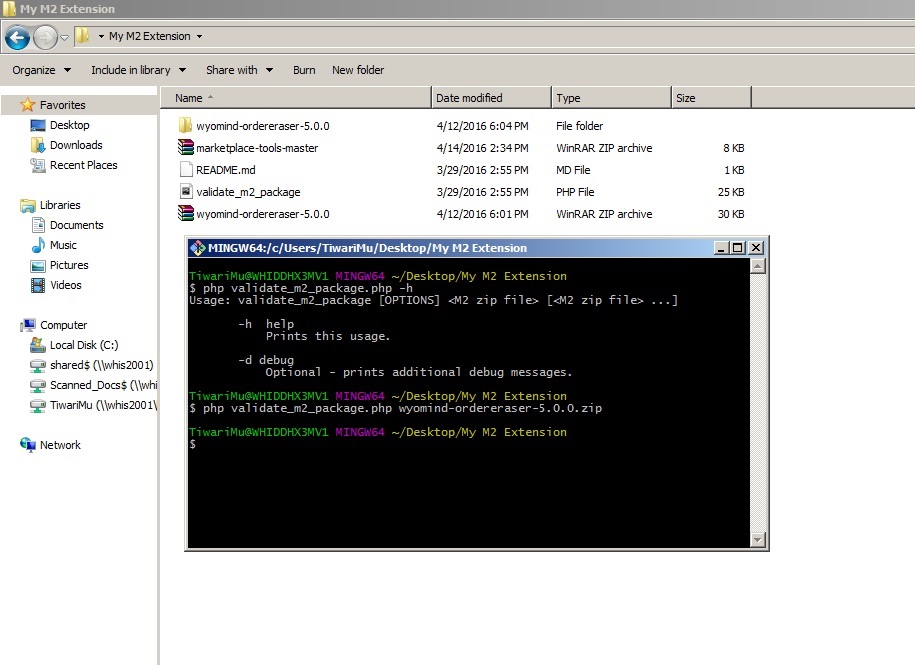Viewport: 915px width, 665px height.
Task: Open Local Disk (C:) drive
Action: [x=84, y=345]
